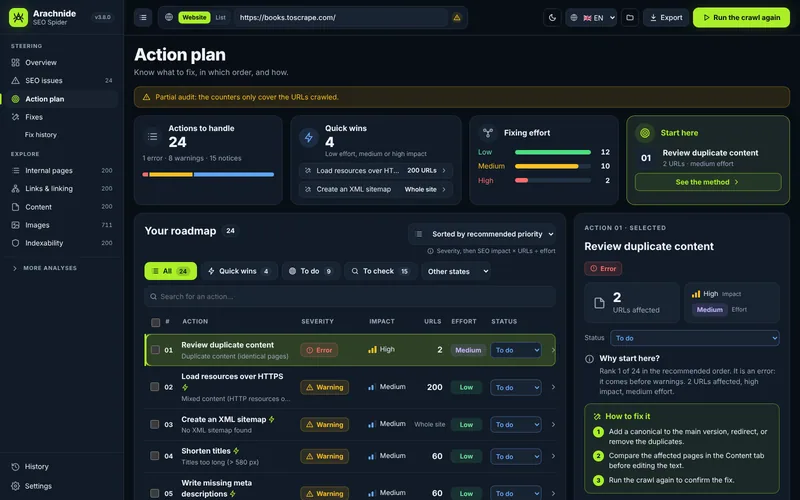Click the severity color bar under Actions to handle
This screenshot has width=800, height=500.
pyautogui.click(x=208, y=174)
